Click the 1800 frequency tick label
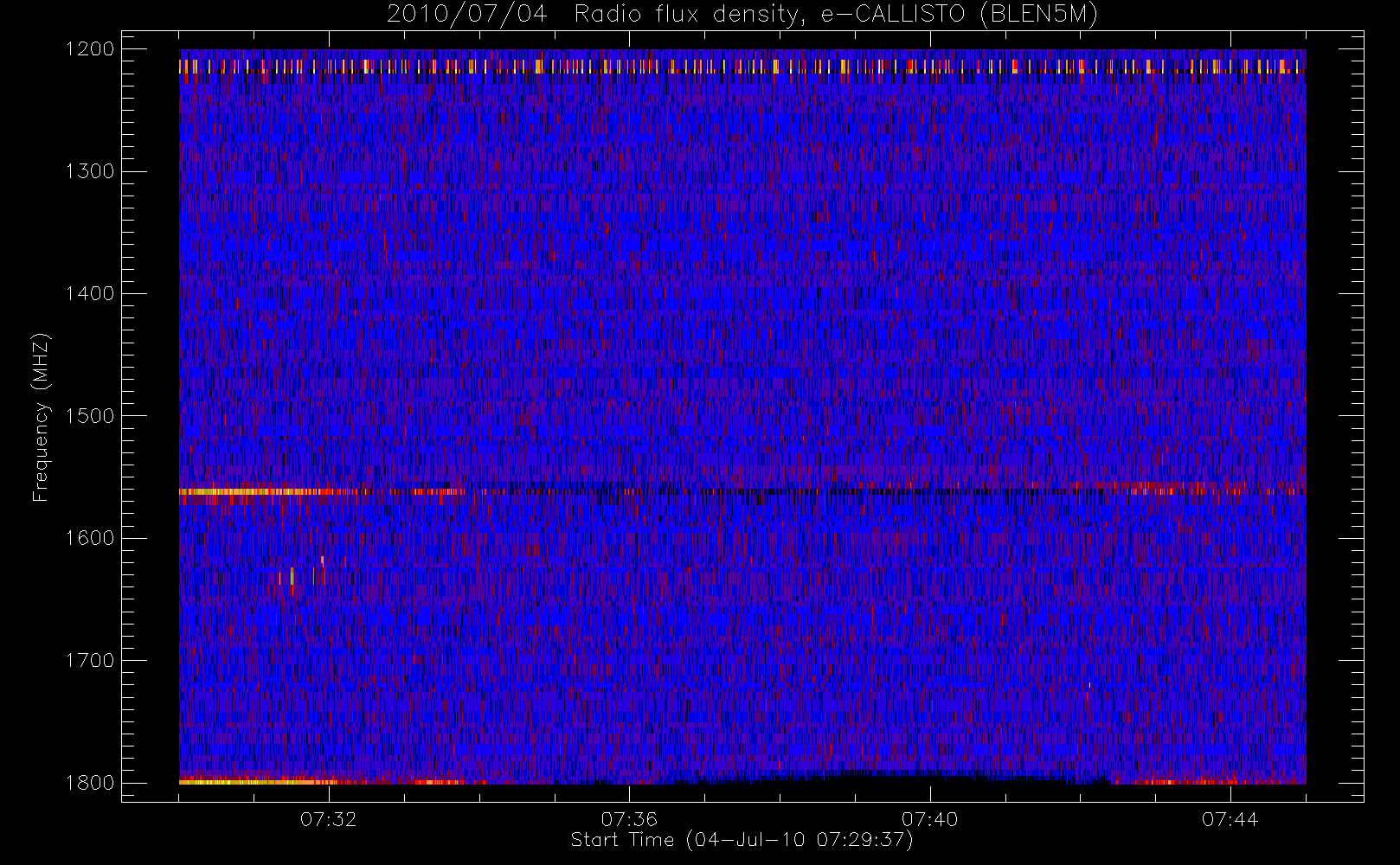Viewport: 1400px width, 865px height. click(x=90, y=782)
